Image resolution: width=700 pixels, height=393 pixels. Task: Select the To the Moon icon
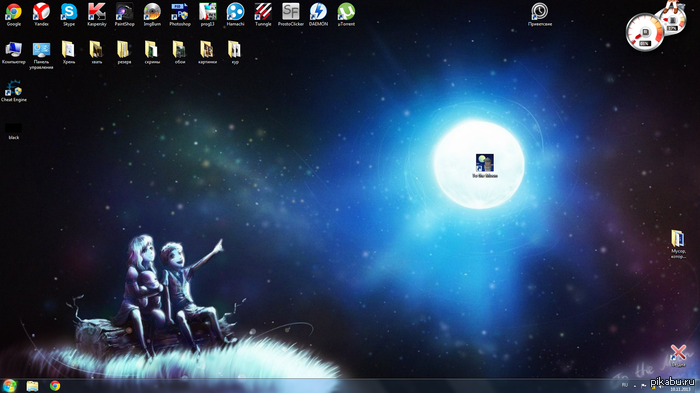coord(485,166)
